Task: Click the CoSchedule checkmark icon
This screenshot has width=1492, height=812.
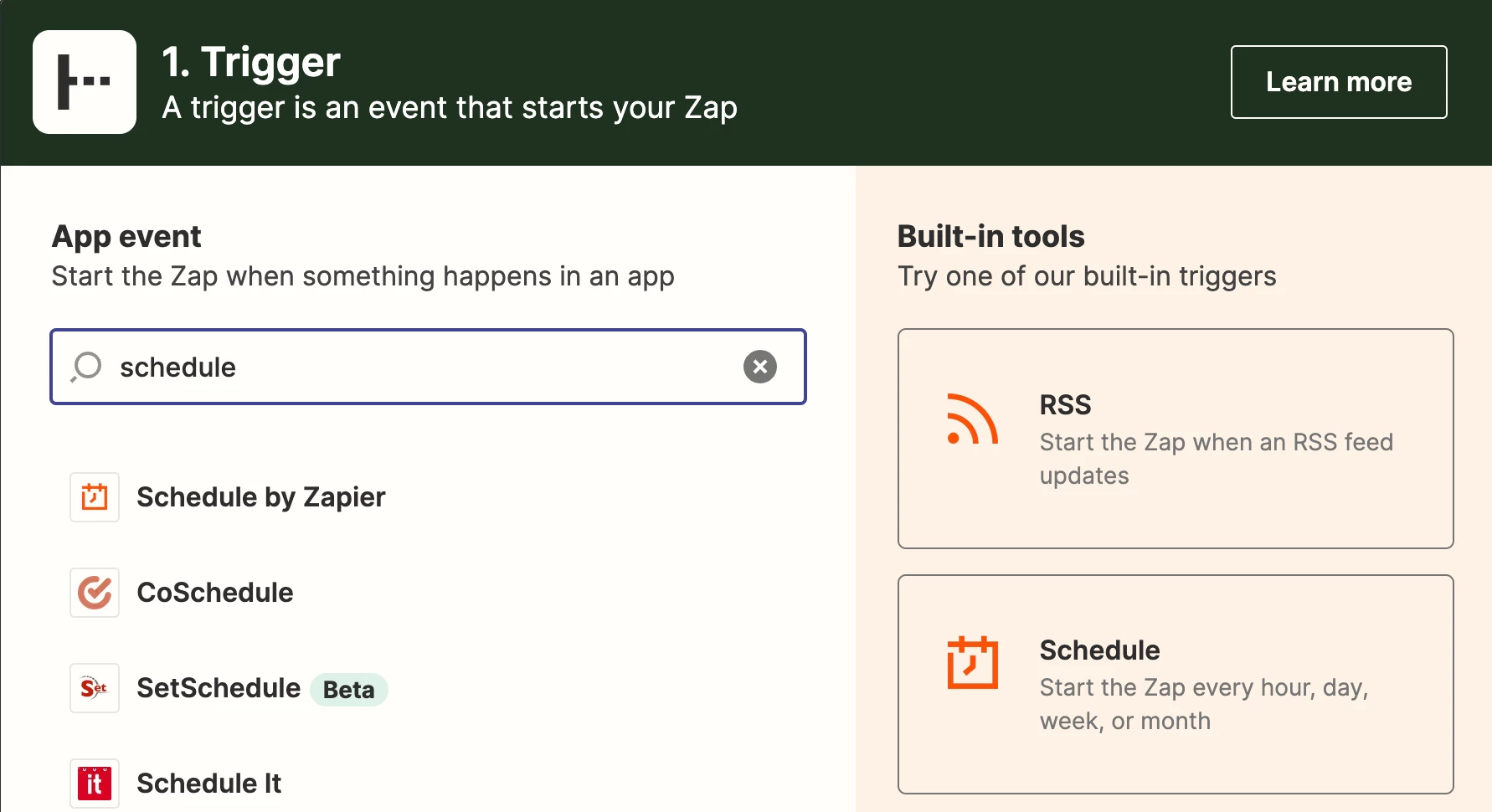Action: click(x=95, y=593)
